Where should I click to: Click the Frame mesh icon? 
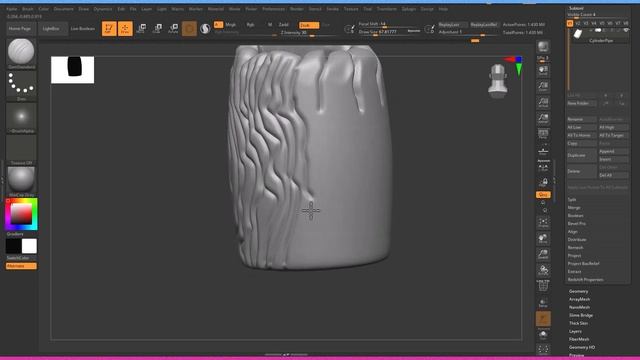[543, 223]
